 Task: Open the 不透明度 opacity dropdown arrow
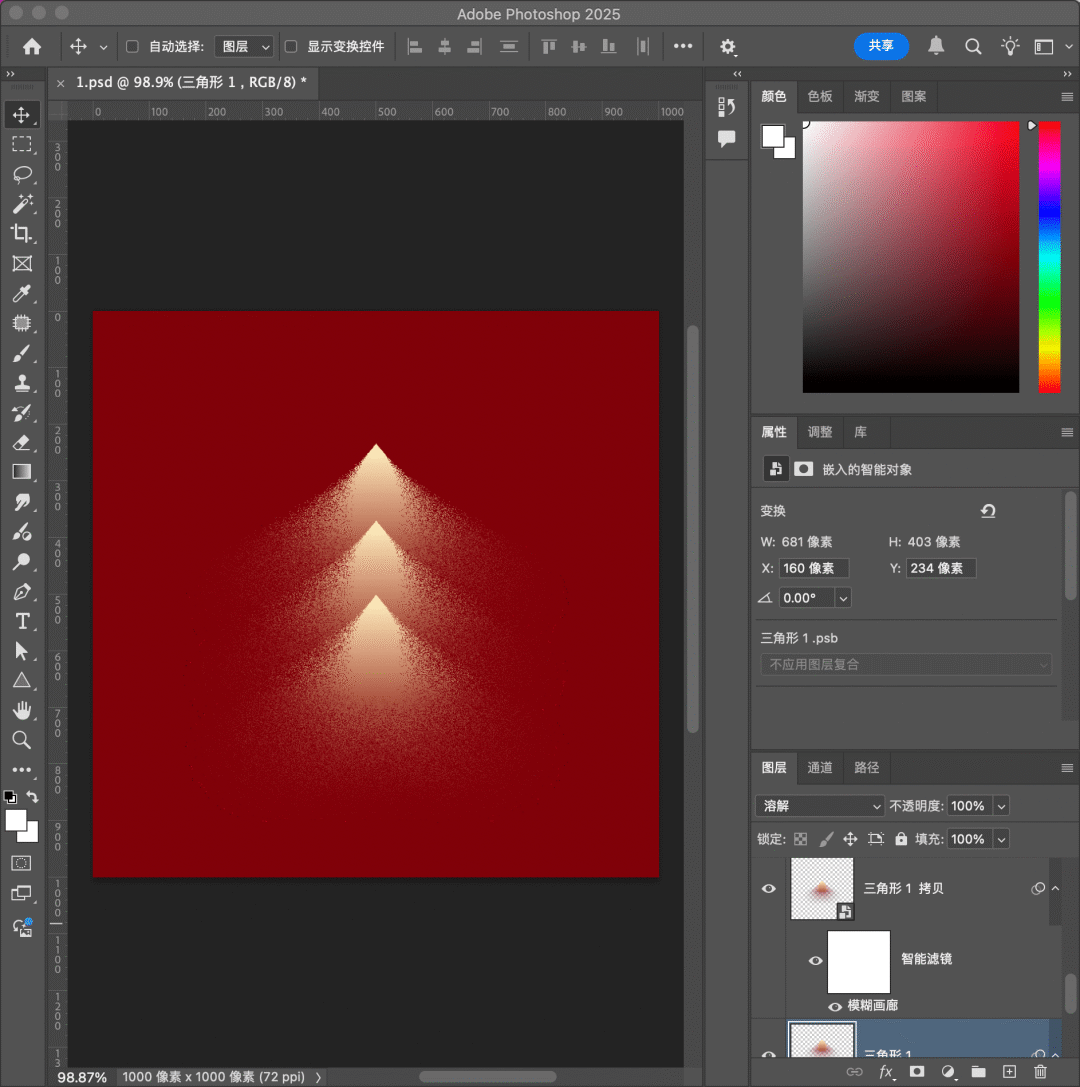pos(1001,806)
